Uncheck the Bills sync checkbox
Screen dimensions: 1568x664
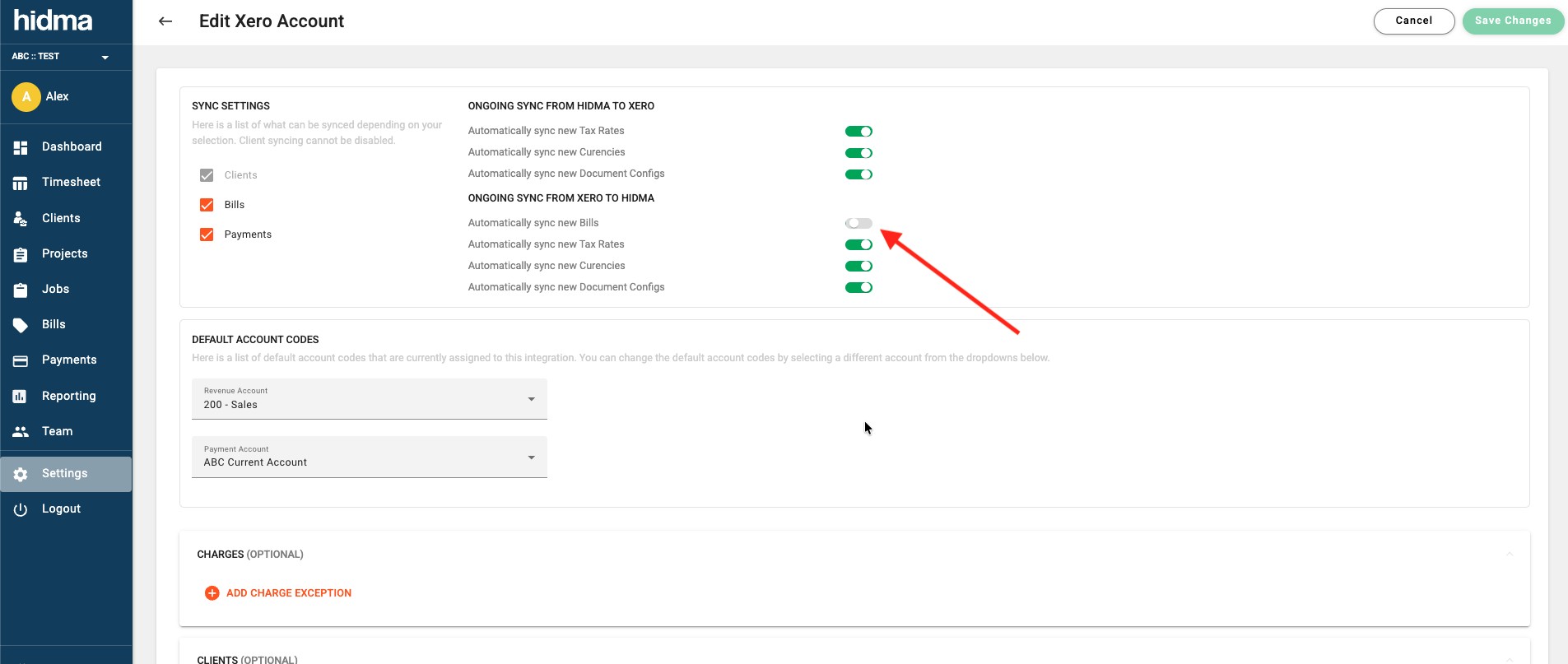207,205
